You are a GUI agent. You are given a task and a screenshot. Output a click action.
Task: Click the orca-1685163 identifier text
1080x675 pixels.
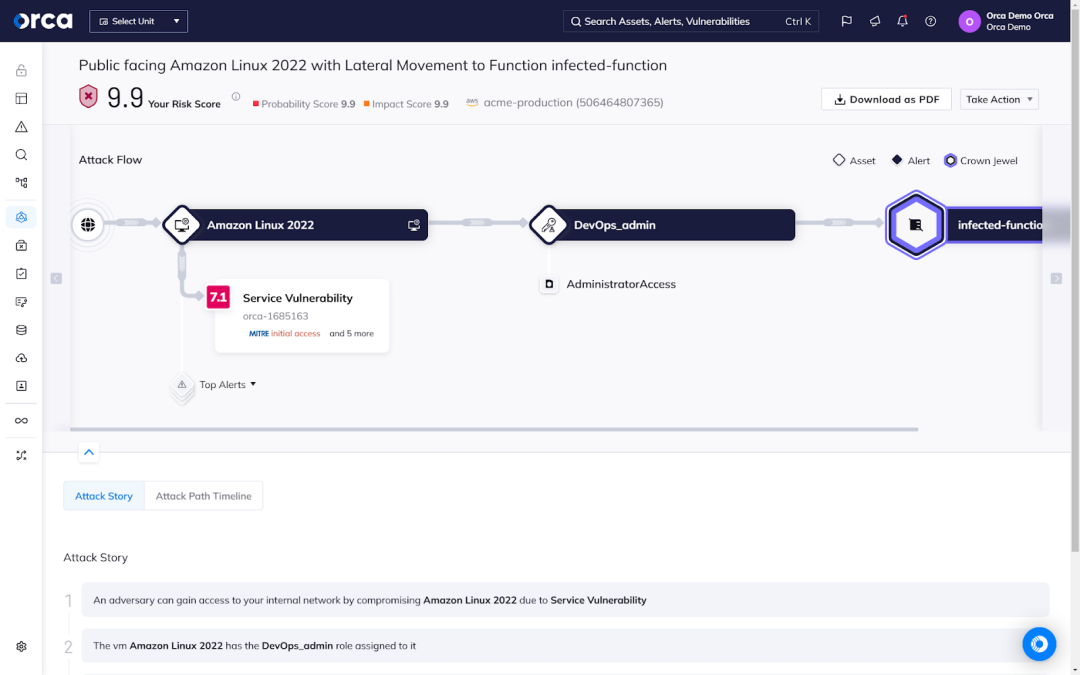point(276,316)
